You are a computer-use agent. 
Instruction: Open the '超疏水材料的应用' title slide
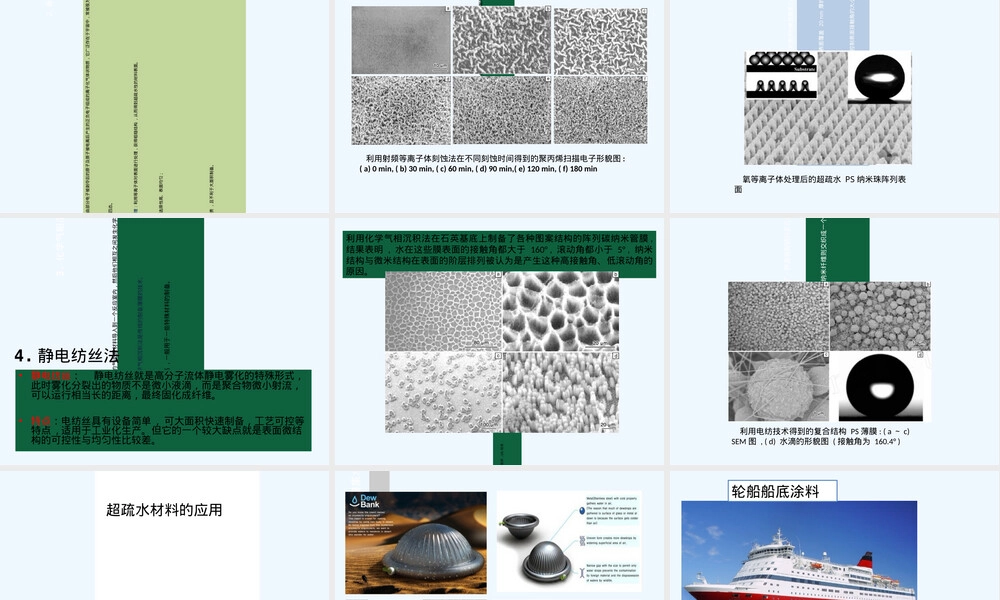click(x=165, y=535)
